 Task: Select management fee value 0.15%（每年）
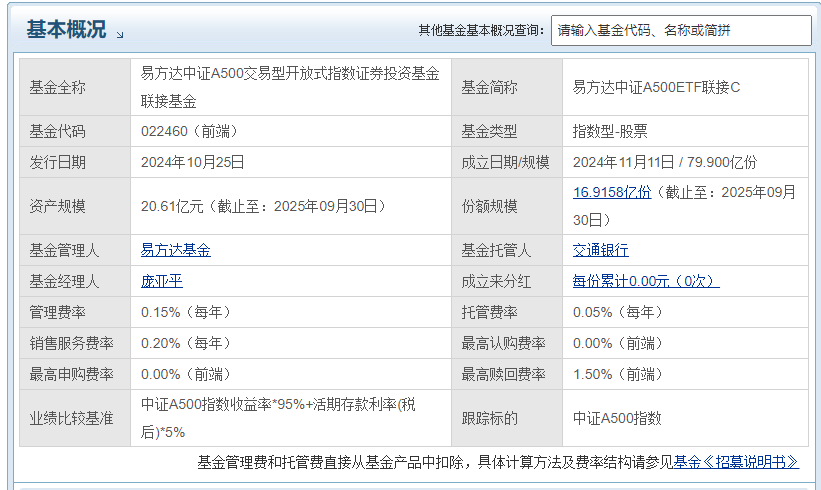coord(186,313)
